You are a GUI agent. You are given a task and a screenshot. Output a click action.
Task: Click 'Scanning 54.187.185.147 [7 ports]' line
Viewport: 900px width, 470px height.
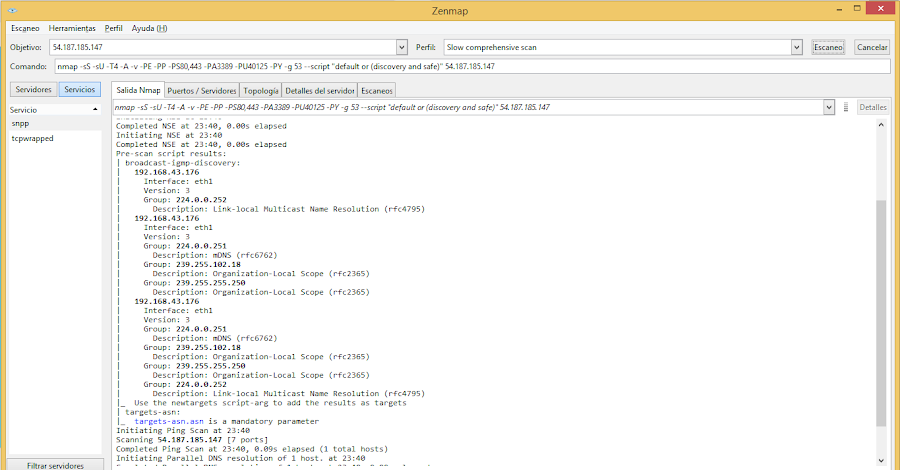tap(192, 440)
